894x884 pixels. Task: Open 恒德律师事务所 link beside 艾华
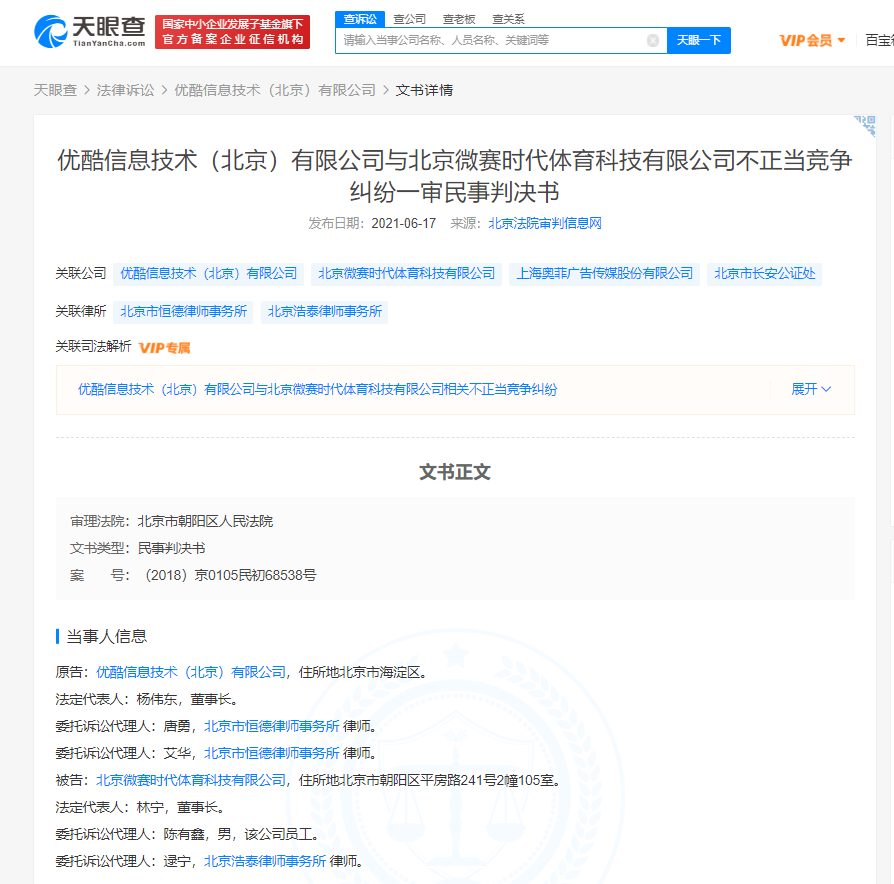(272, 753)
